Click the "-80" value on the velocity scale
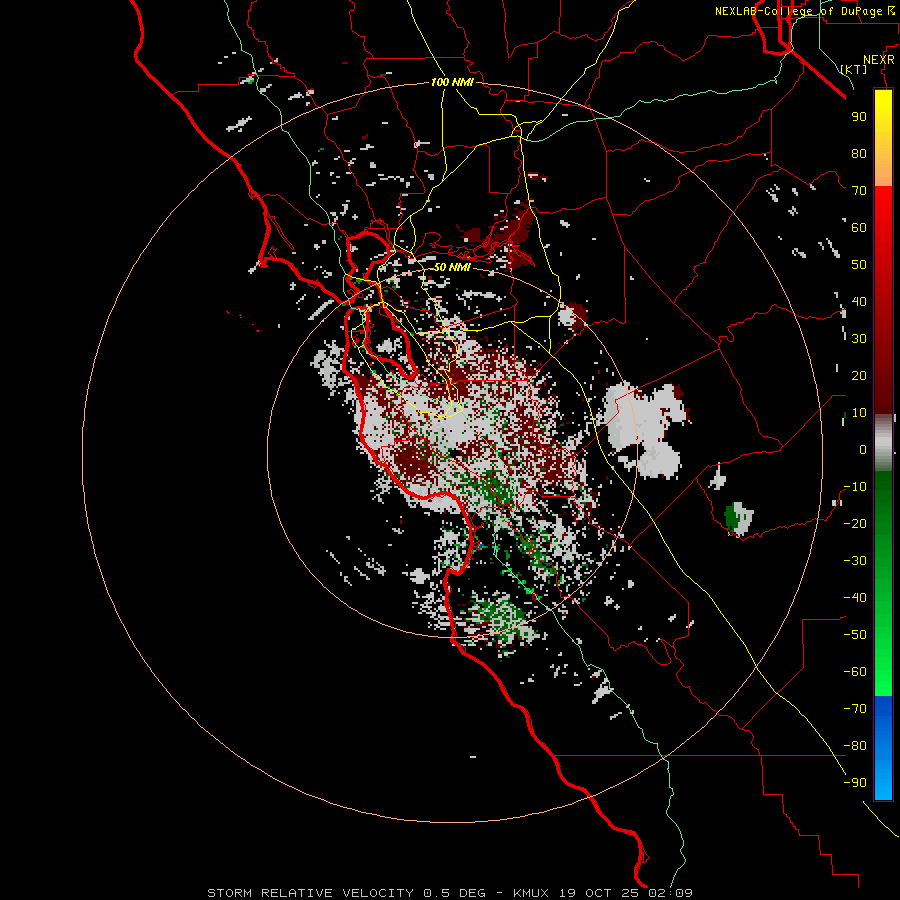 (x=855, y=746)
